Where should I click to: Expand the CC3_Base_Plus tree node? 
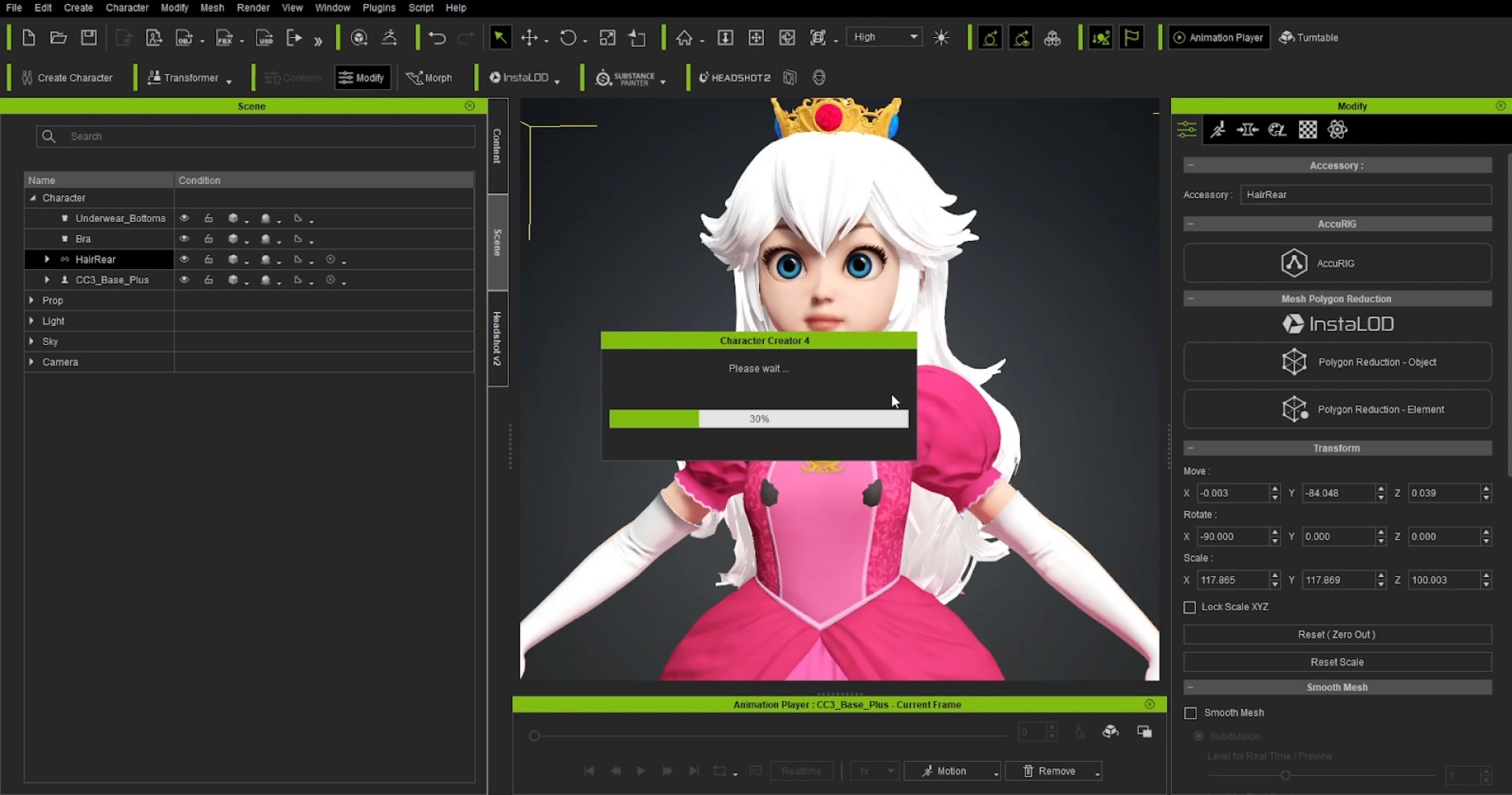(x=47, y=280)
